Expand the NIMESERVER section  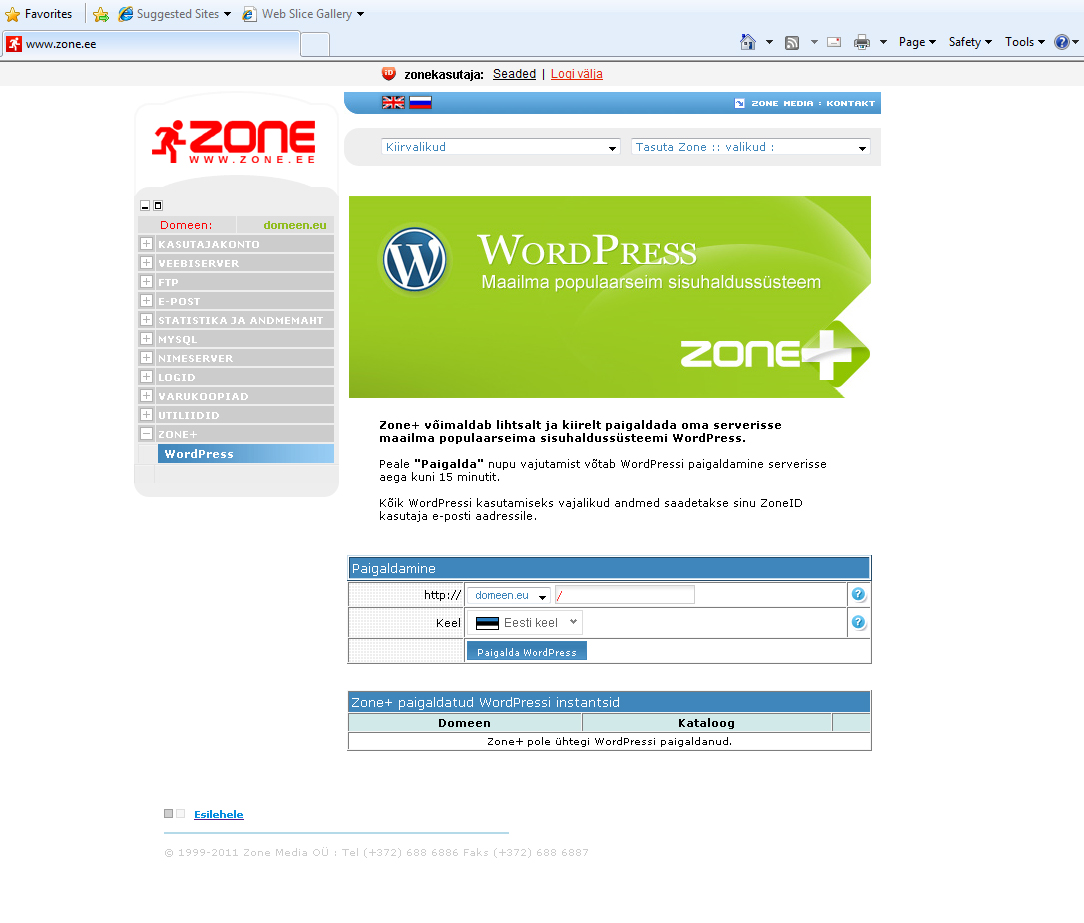point(147,357)
